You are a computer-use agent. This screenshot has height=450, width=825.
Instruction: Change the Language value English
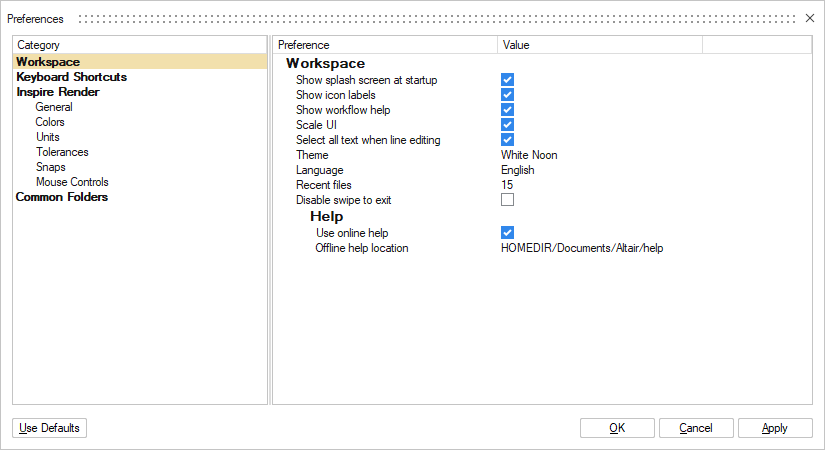pyautogui.click(x=518, y=170)
